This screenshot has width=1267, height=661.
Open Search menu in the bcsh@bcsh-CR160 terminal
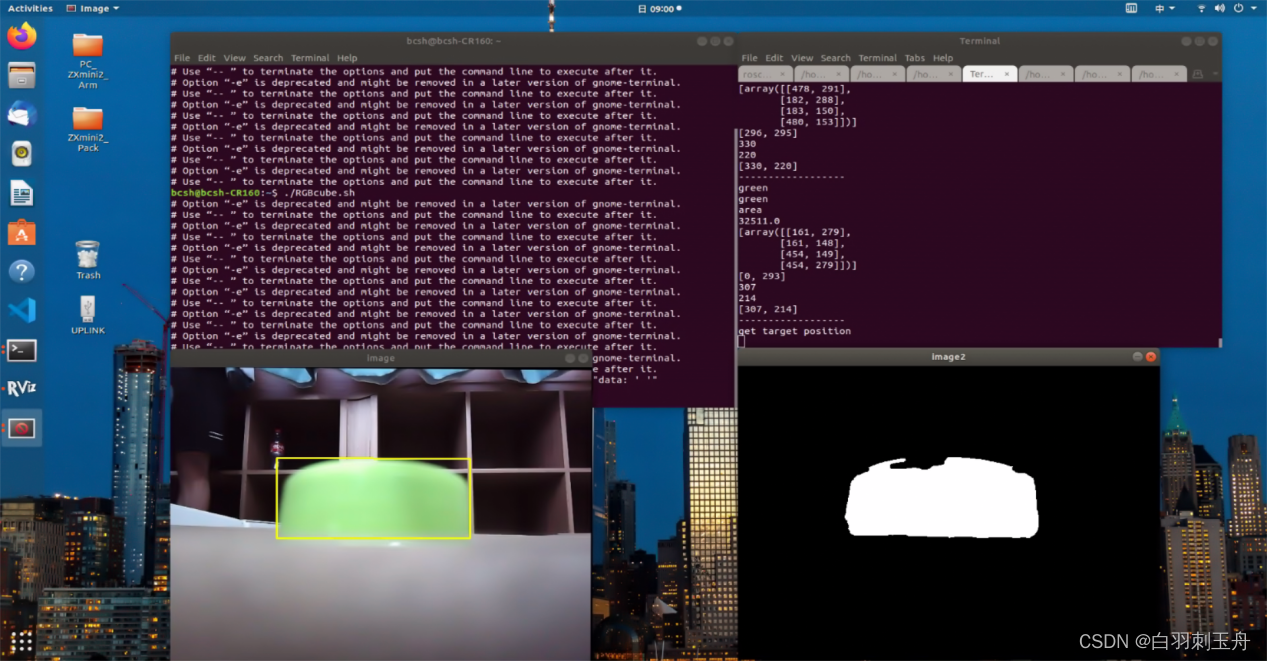click(x=268, y=58)
